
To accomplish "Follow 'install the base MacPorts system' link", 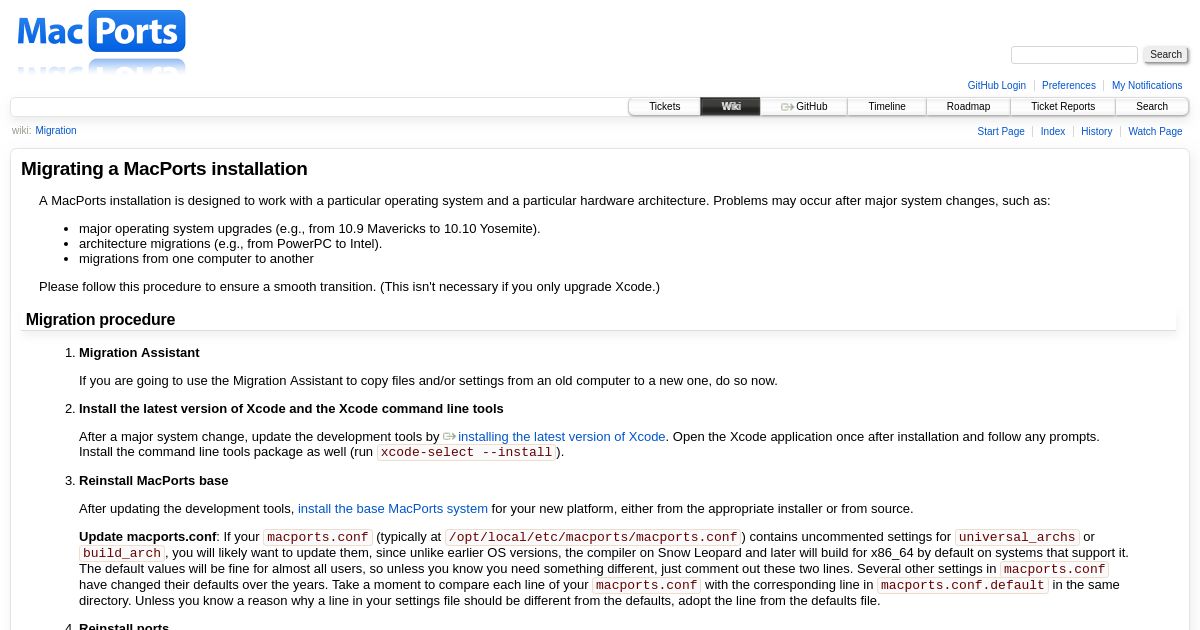I will click(393, 509).
